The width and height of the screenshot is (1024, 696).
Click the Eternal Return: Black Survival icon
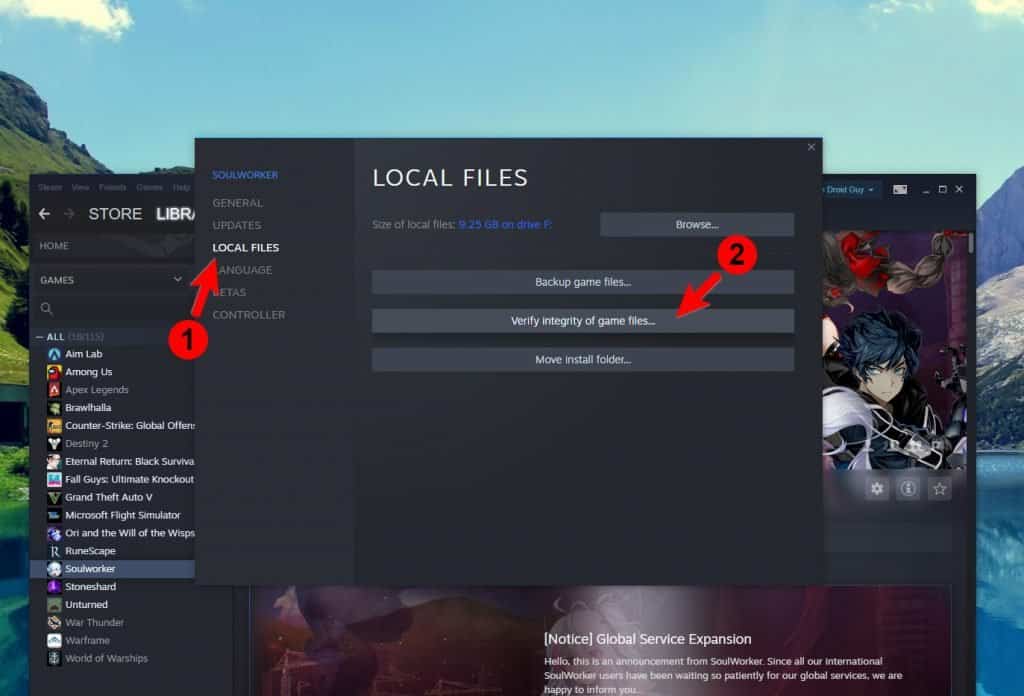(x=54, y=462)
